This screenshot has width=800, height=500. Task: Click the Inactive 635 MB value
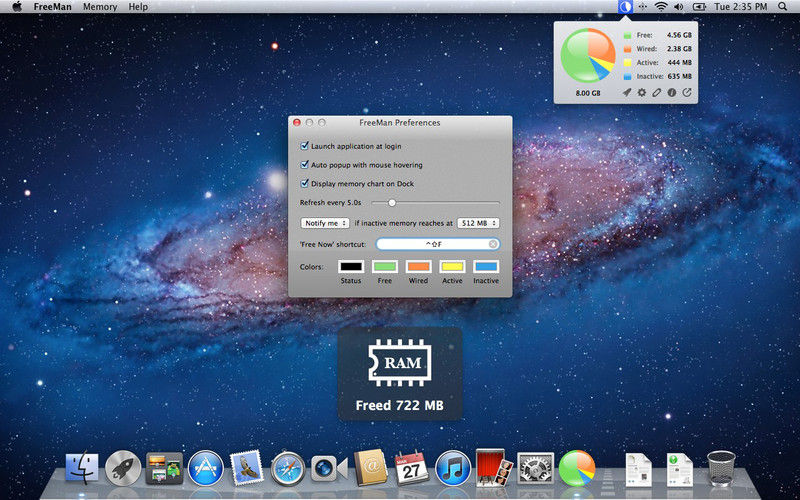(680, 77)
